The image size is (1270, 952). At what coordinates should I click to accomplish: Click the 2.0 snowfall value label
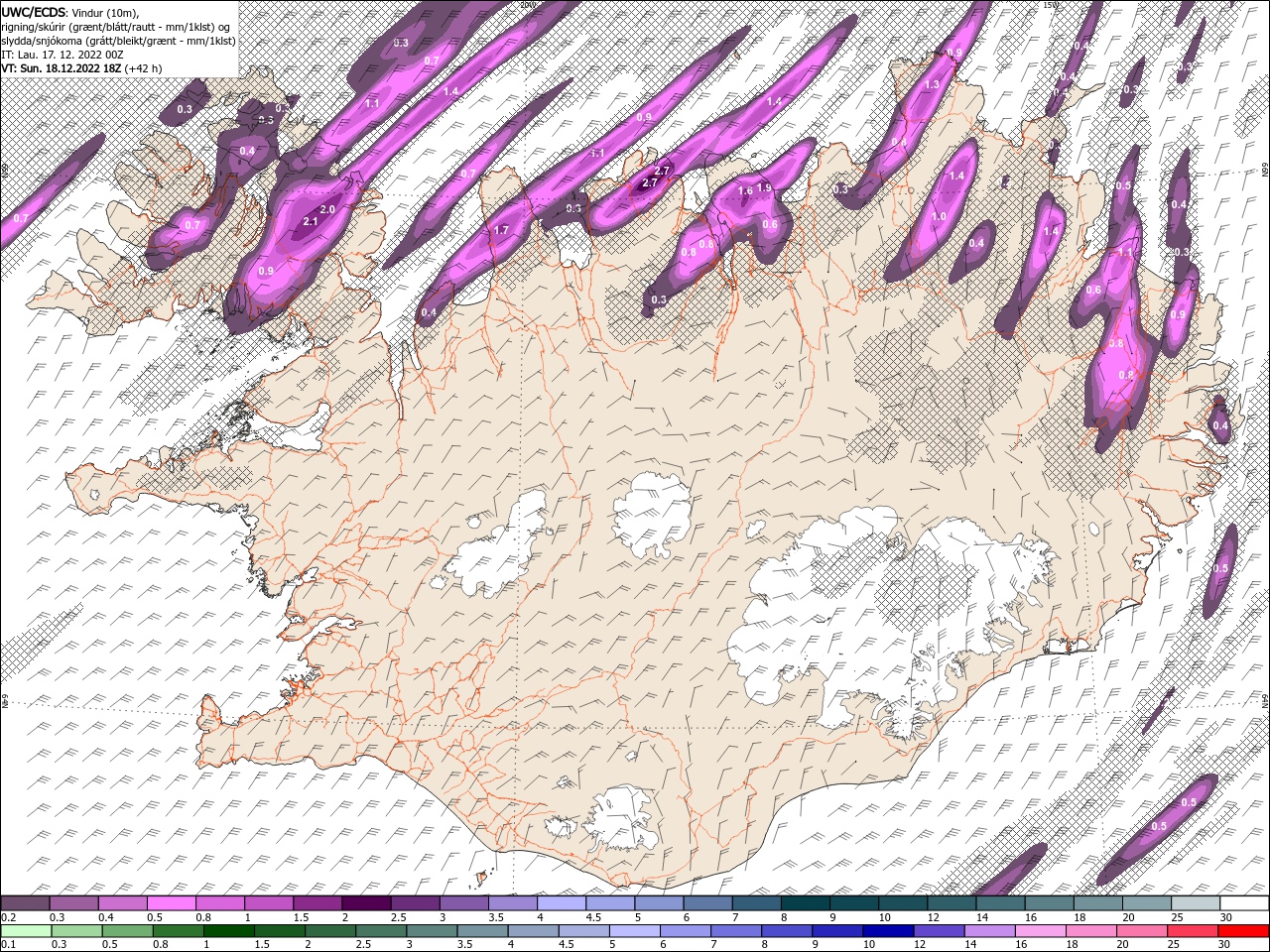coord(327,209)
